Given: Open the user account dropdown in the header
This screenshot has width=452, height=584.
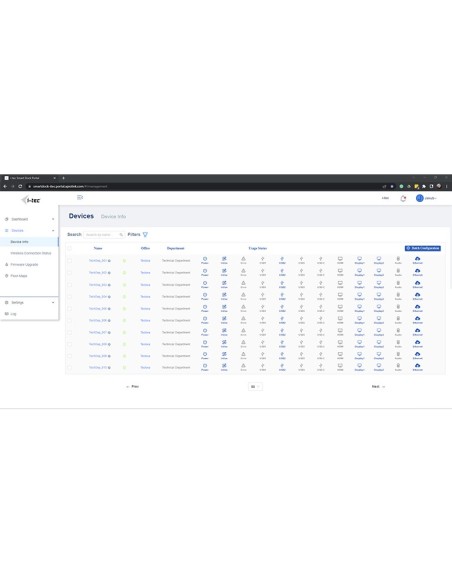Looking at the screenshot, I should [430, 198].
